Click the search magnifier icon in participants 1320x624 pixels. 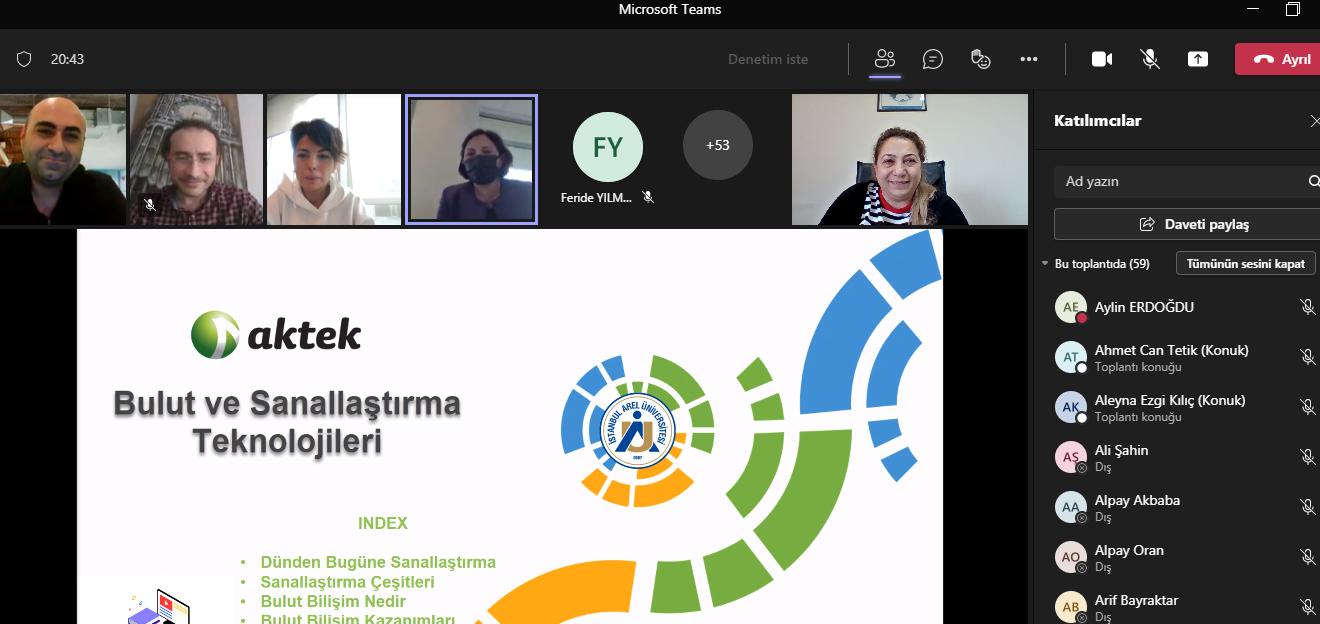click(x=1314, y=181)
